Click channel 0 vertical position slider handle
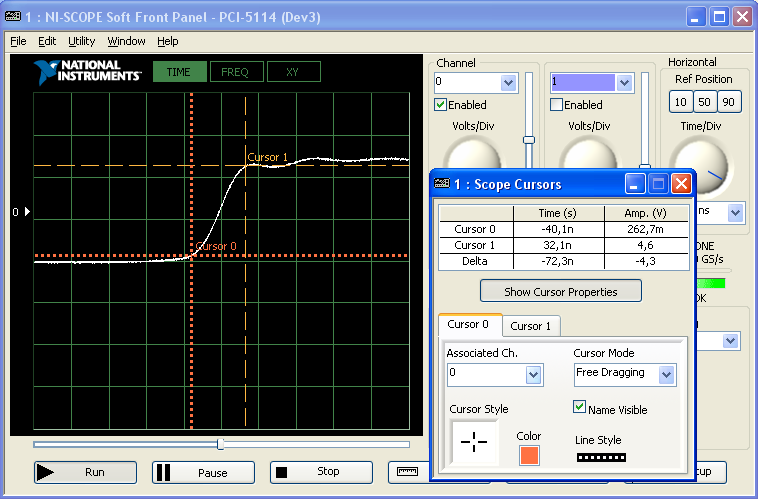The width and height of the screenshot is (758, 499). click(x=529, y=140)
